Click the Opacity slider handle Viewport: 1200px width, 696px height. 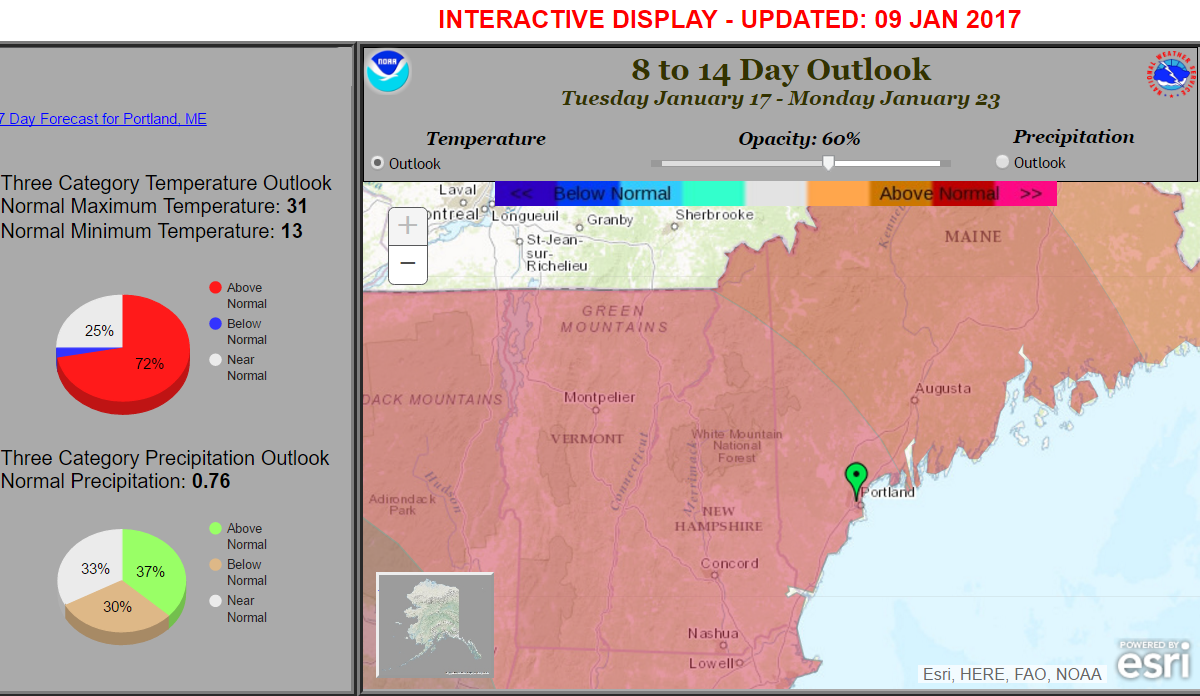[x=828, y=163]
